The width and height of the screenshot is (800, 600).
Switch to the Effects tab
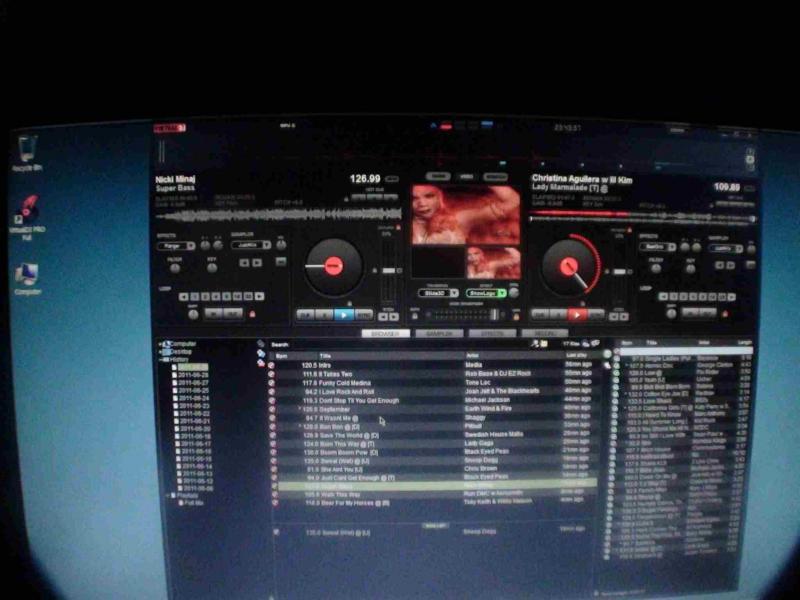492,334
